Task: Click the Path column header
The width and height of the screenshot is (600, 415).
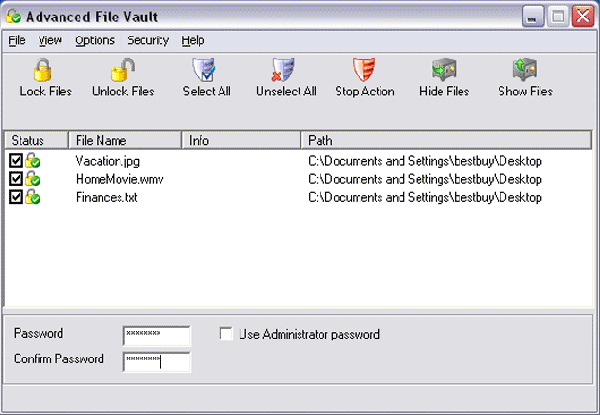Action: 446,140
